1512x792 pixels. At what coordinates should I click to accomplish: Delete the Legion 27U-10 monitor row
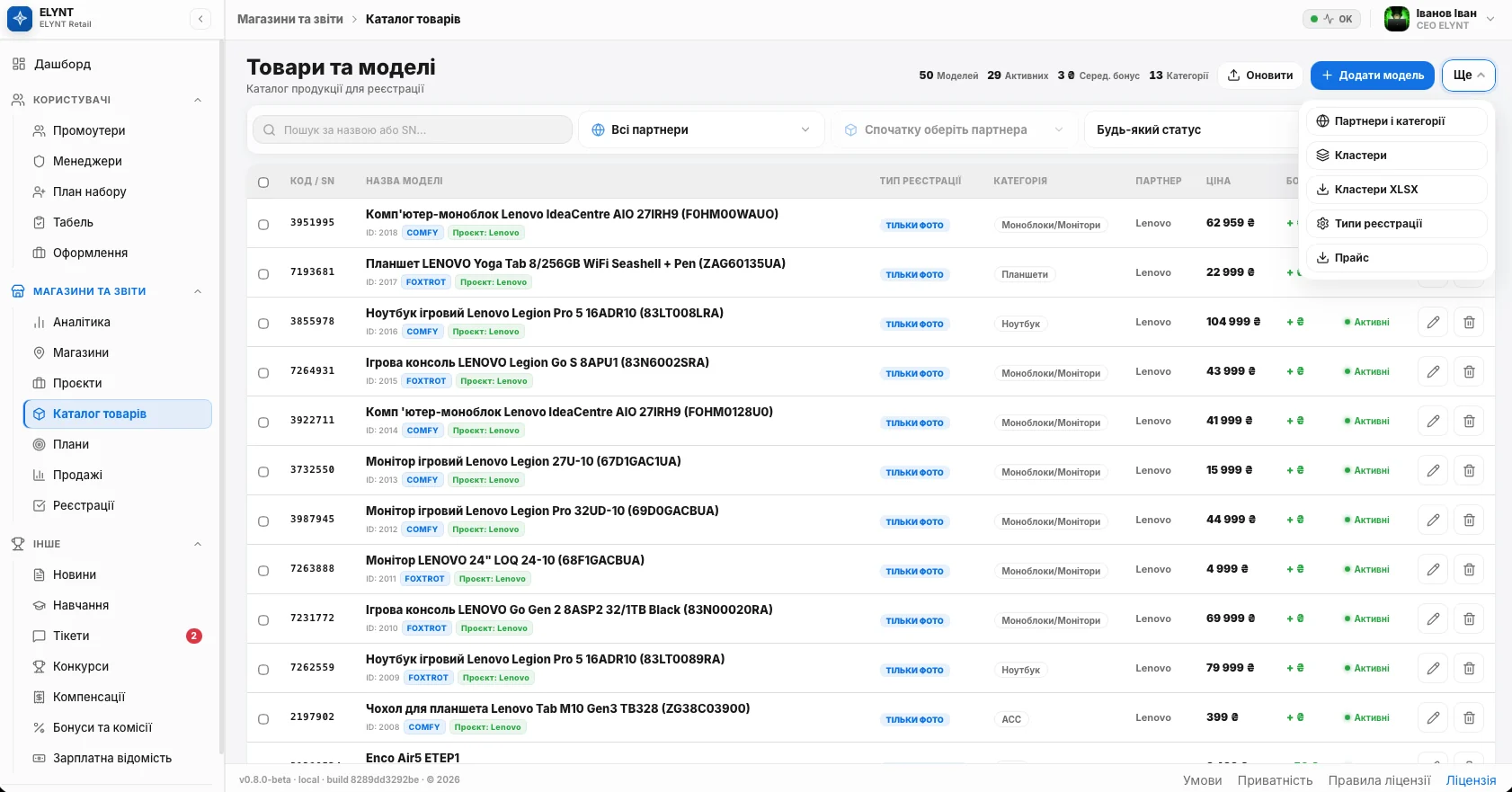[1469, 470]
